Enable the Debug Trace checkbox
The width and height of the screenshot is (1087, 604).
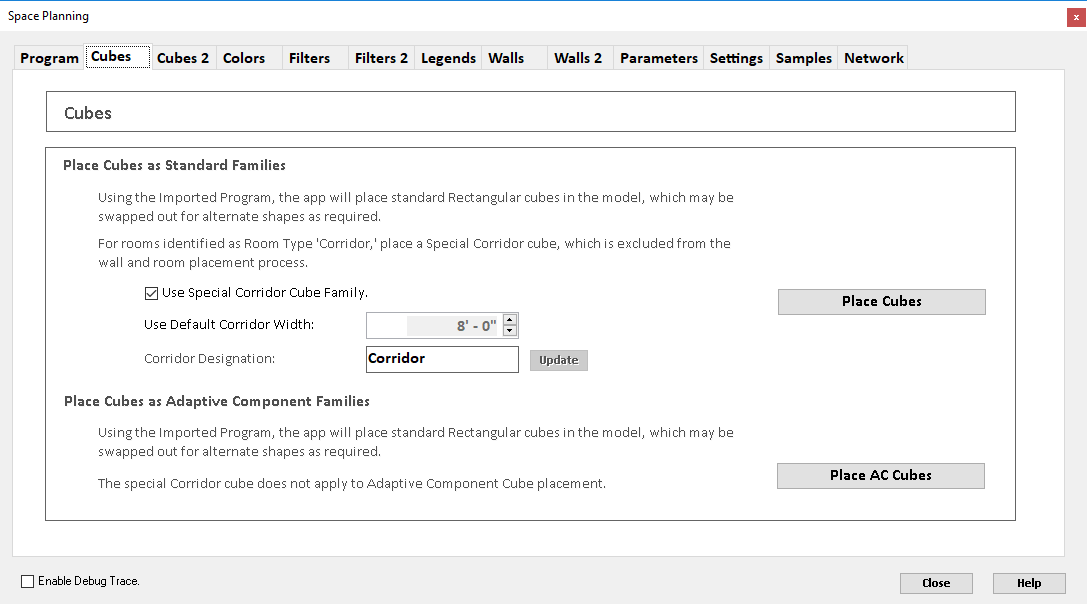(28, 581)
